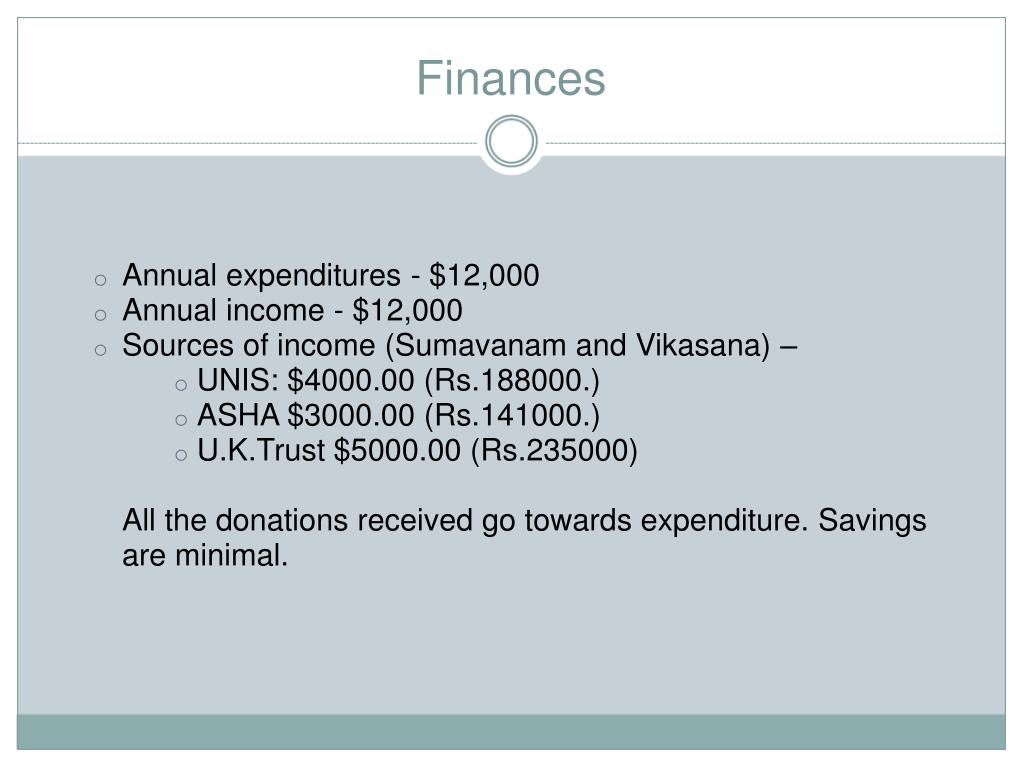Click the bullet marker before ASHA
The width and height of the screenshot is (1023, 767).
pyautogui.click(x=181, y=421)
